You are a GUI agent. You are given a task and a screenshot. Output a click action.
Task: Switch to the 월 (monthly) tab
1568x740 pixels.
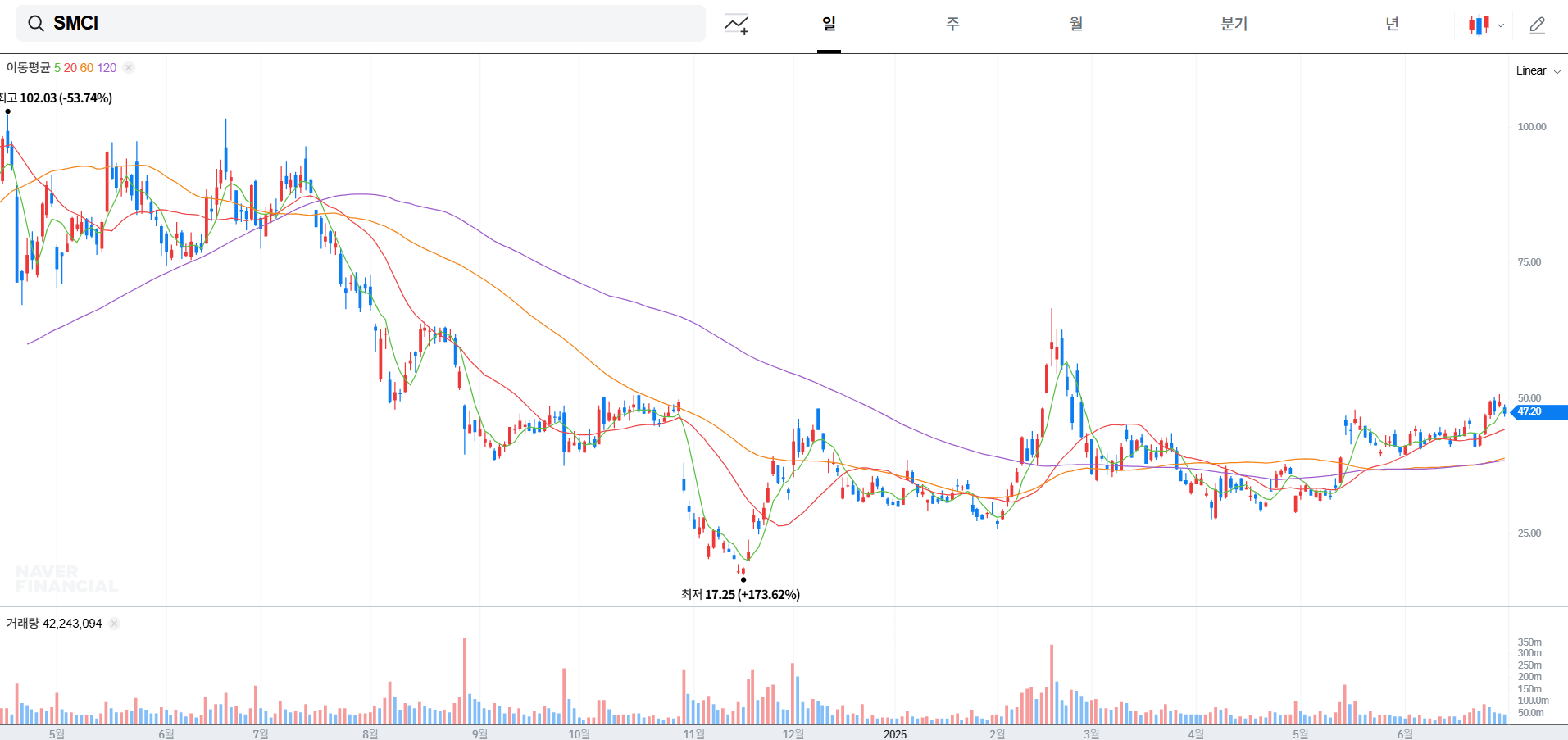pyautogui.click(x=1076, y=24)
